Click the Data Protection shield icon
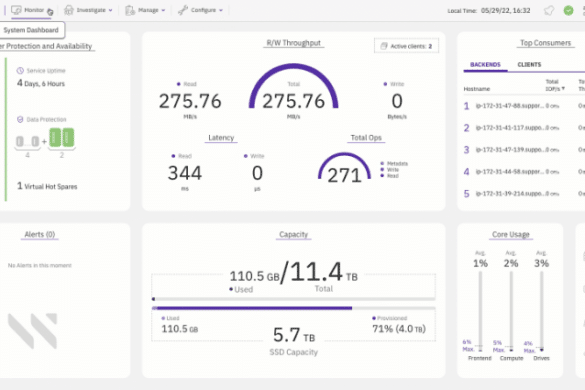 pyautogui.click(x=20, y=119)
